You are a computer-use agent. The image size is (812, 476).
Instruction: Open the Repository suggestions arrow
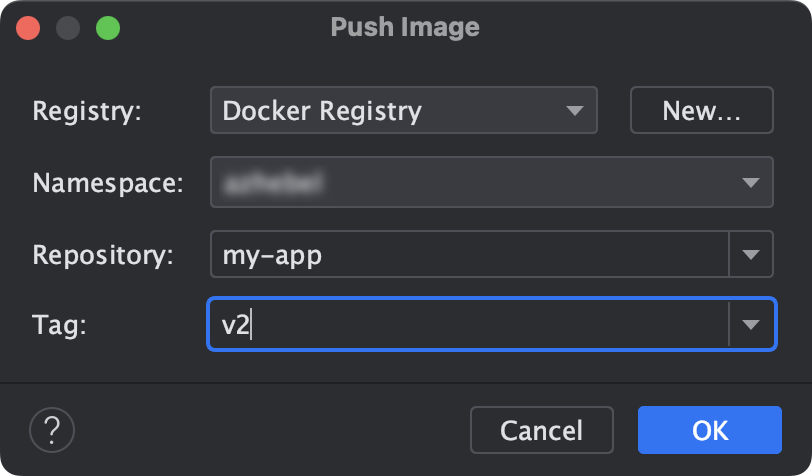point(750,254)
